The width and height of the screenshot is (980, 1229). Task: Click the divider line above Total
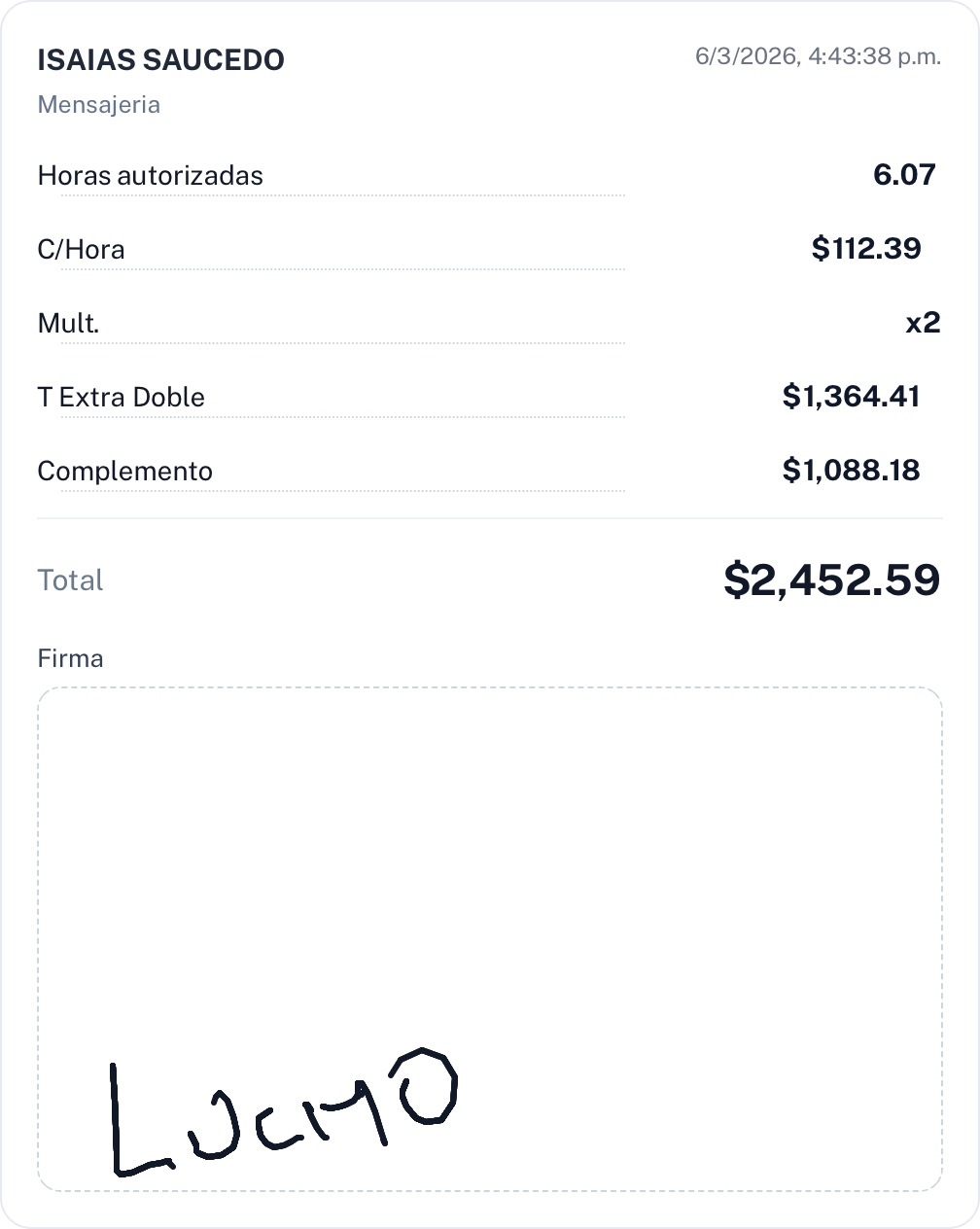point(490,518)
